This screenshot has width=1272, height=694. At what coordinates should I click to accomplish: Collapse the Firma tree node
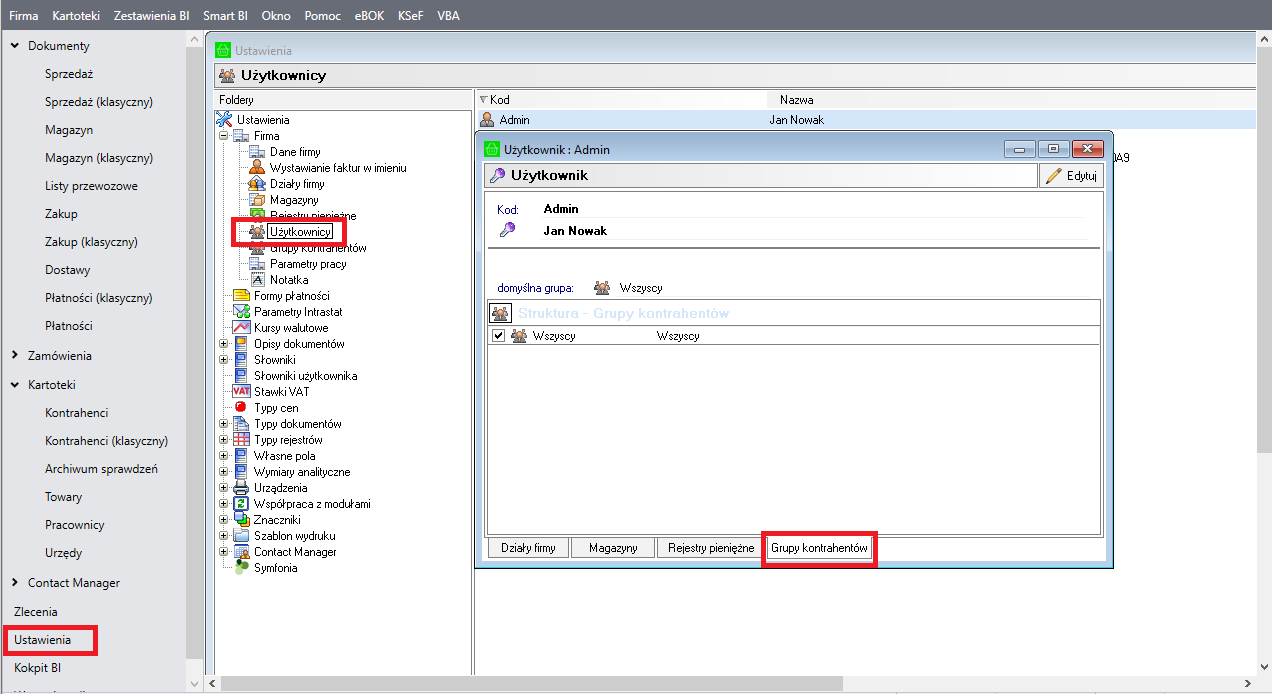pyautogui.click(x=223, y=136)
